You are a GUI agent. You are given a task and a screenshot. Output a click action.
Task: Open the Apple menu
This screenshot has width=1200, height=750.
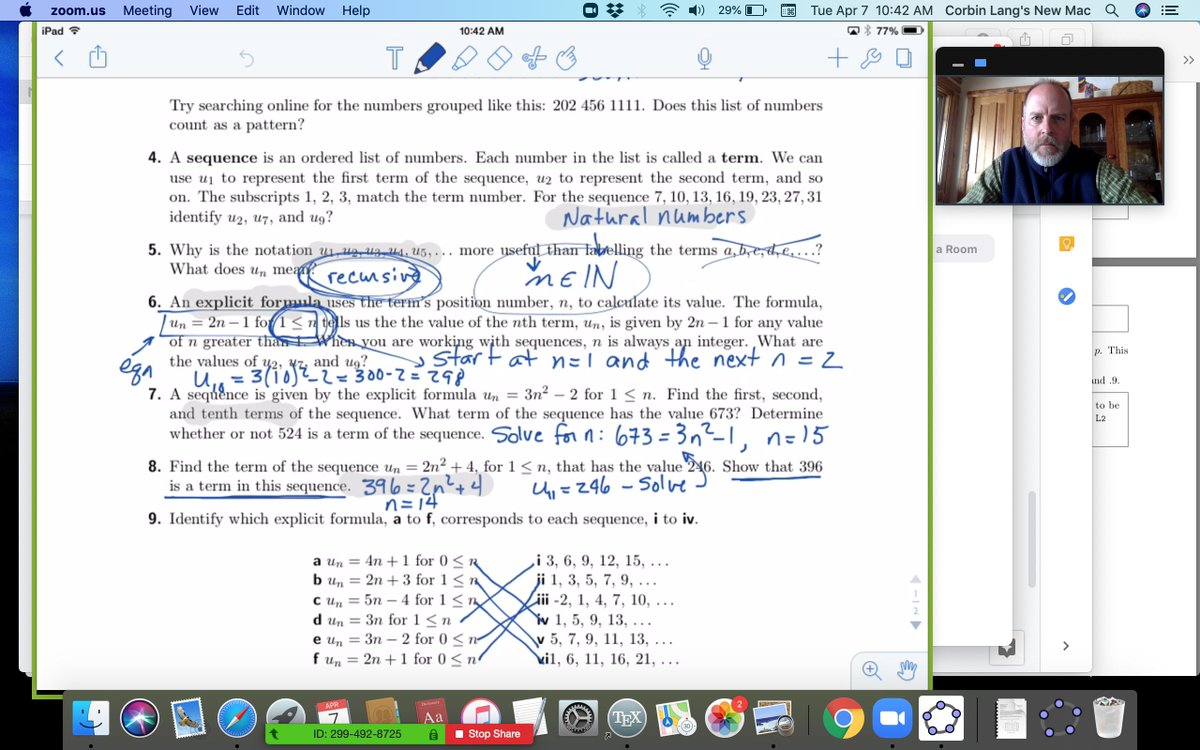[x=24, y=10]
